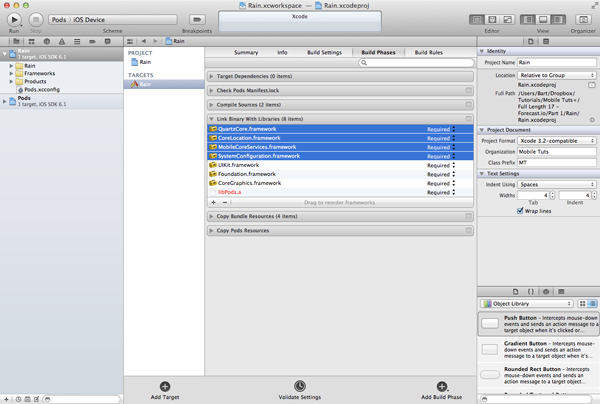Add a new target
Image resolution: width=600 pixels, height=404 pixels.
pyautogui.click(x=165, y=387)
